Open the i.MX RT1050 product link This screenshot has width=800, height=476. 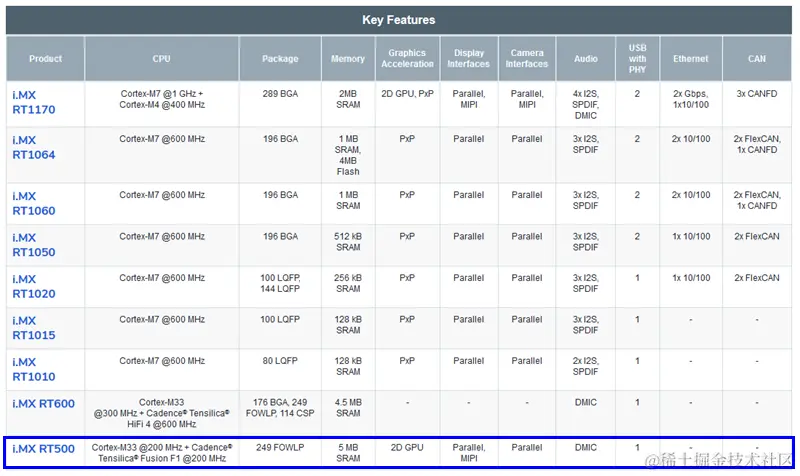coord(34,245)
